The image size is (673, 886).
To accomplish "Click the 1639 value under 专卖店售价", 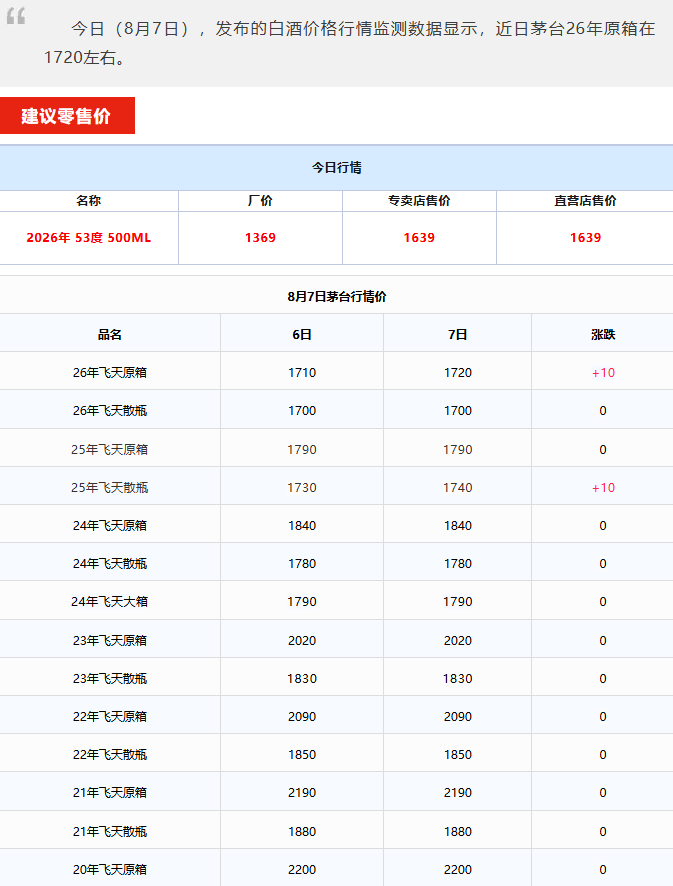I will (419, 238).
